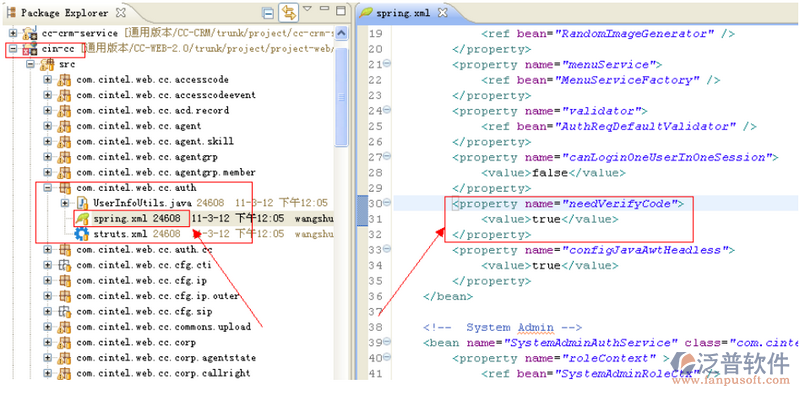Toggle Link with Editor button
The width and height of the screenshot is (800, 396).
pos(288,13)
